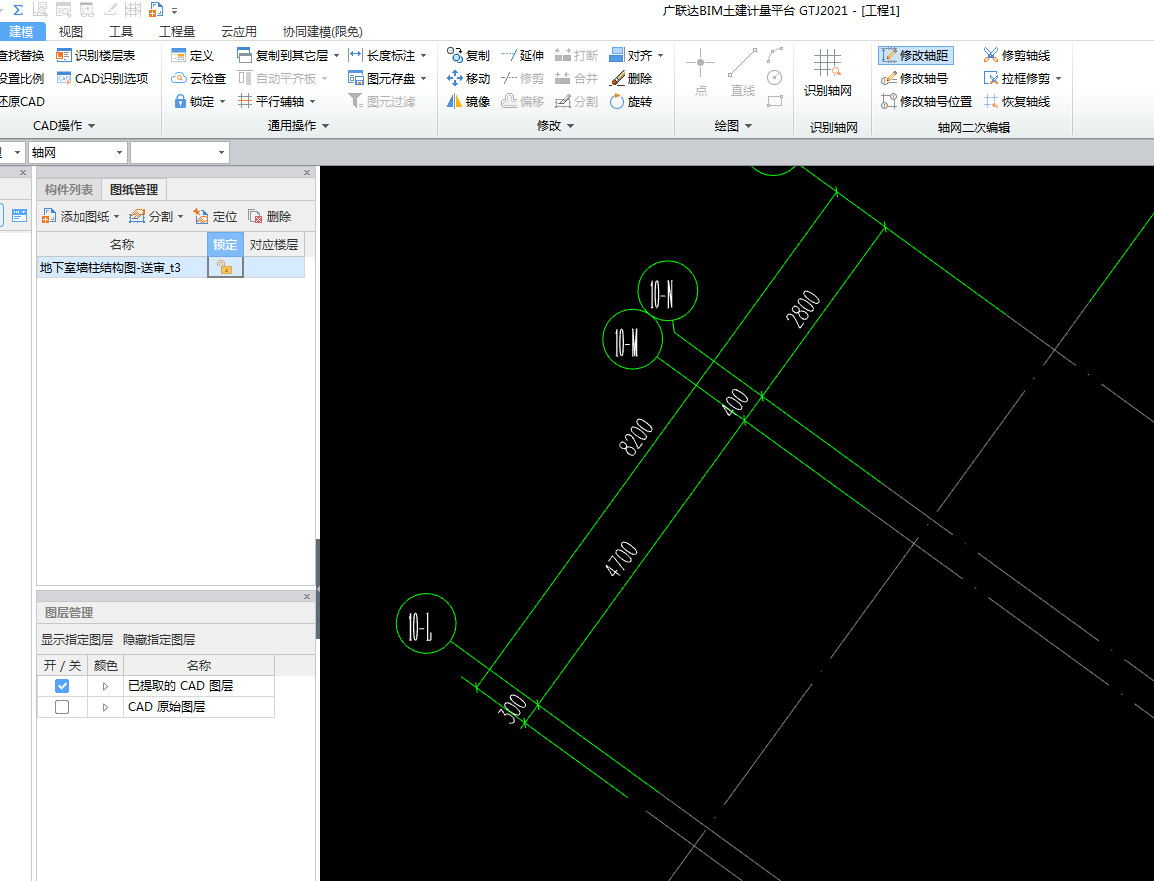Open the 云应用 ribbon tab
Screen dimensions: 1154x881
coord(239,32)
